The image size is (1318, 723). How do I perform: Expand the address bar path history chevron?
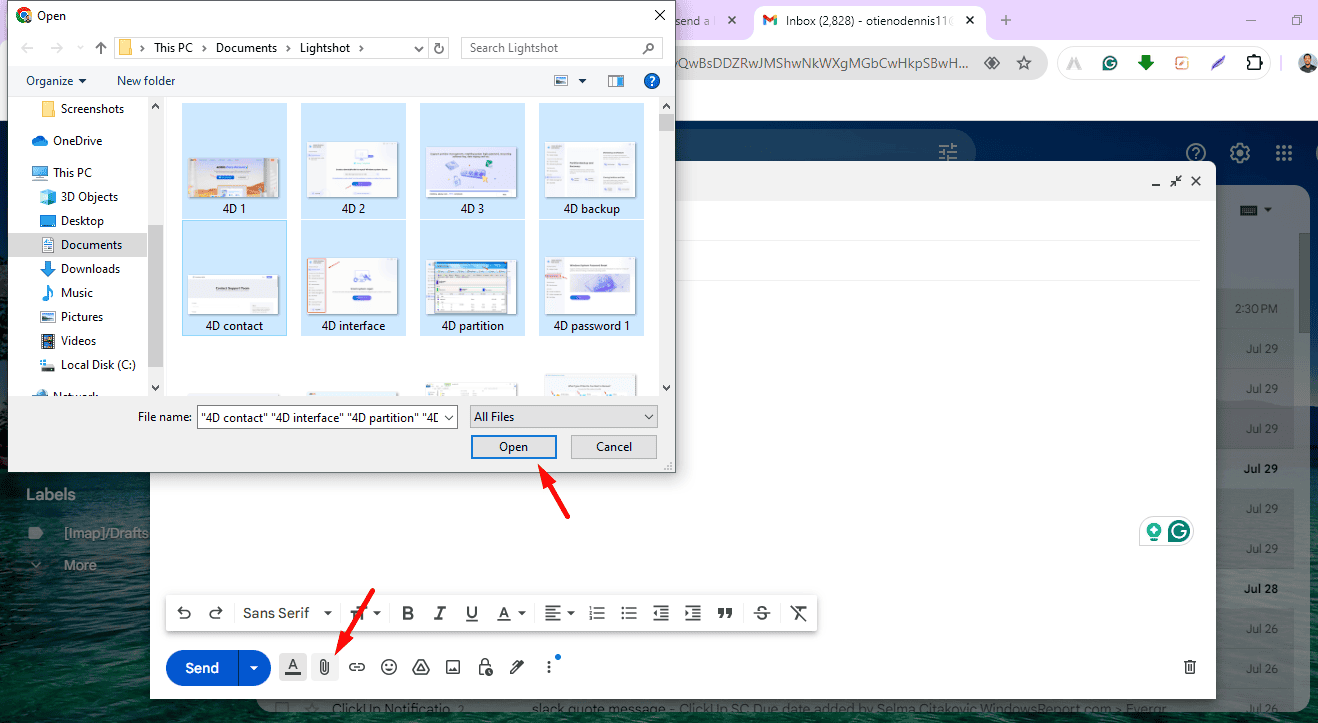pos(419,48)
